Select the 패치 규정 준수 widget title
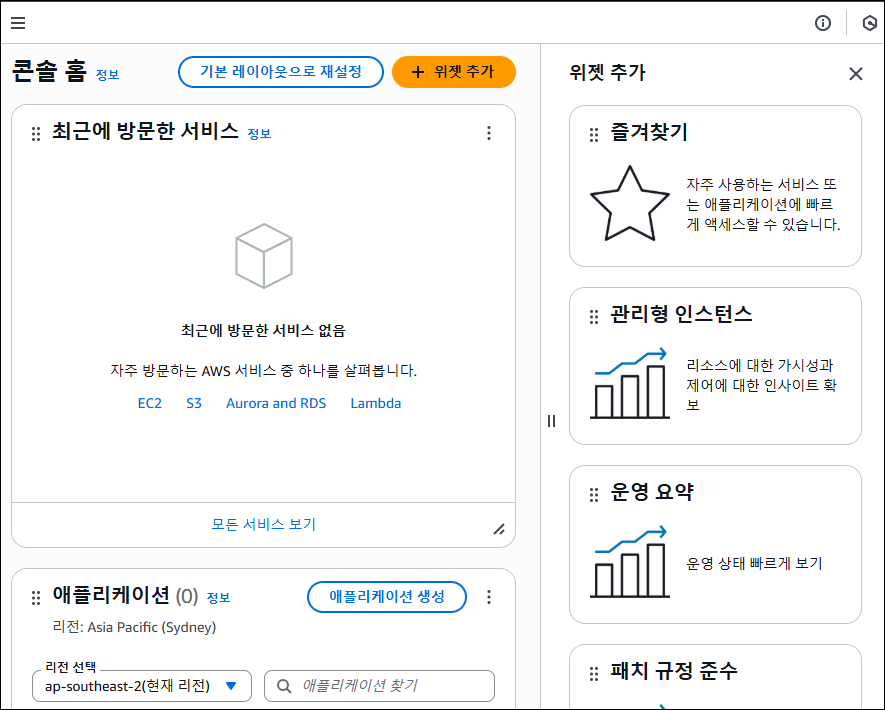 [x=674, y=671]
